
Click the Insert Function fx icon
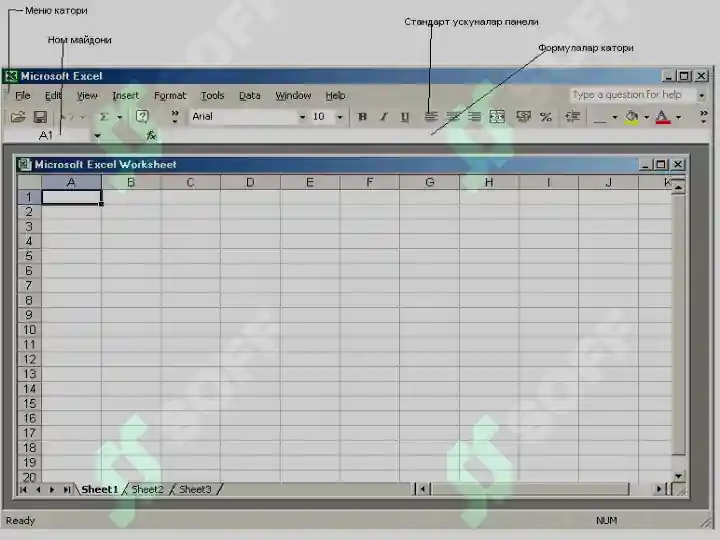point(151,135)
